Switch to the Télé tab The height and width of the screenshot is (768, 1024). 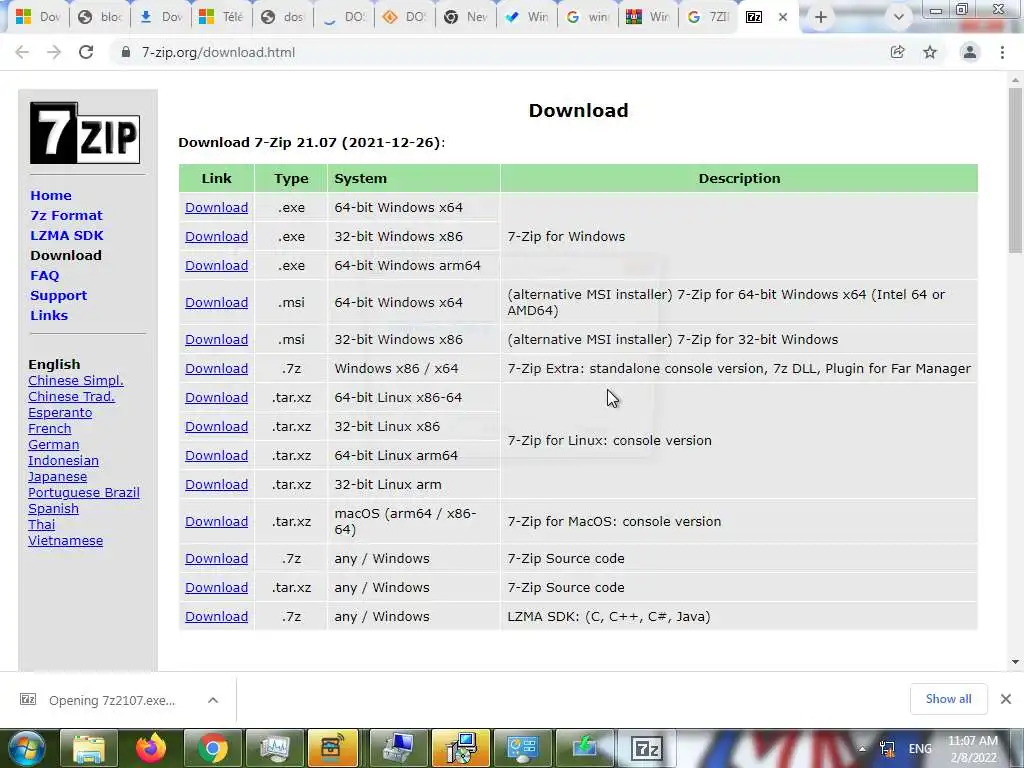(x=223, y=17)
